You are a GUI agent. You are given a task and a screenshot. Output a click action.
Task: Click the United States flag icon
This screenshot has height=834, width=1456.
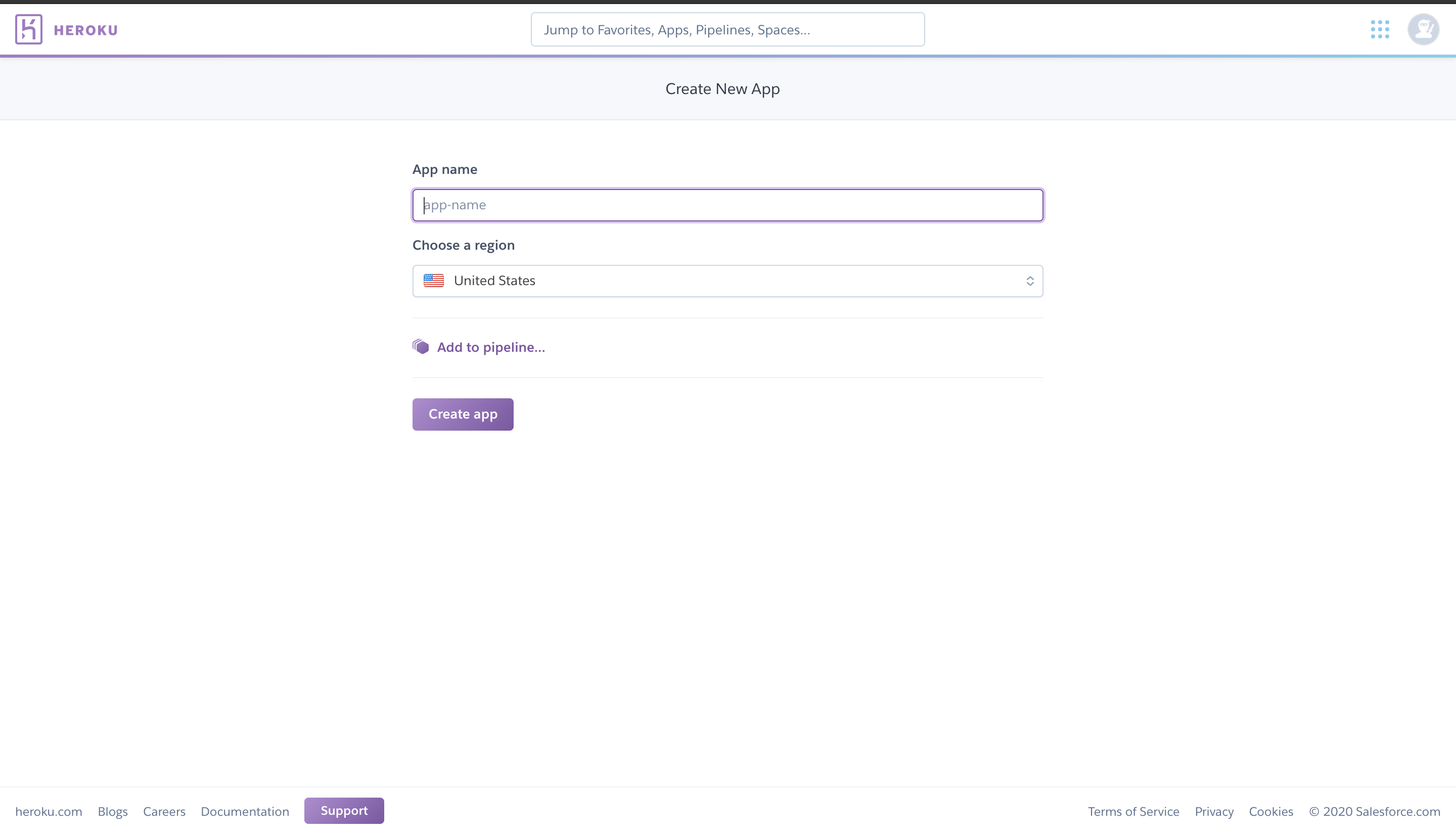[434, 281]
